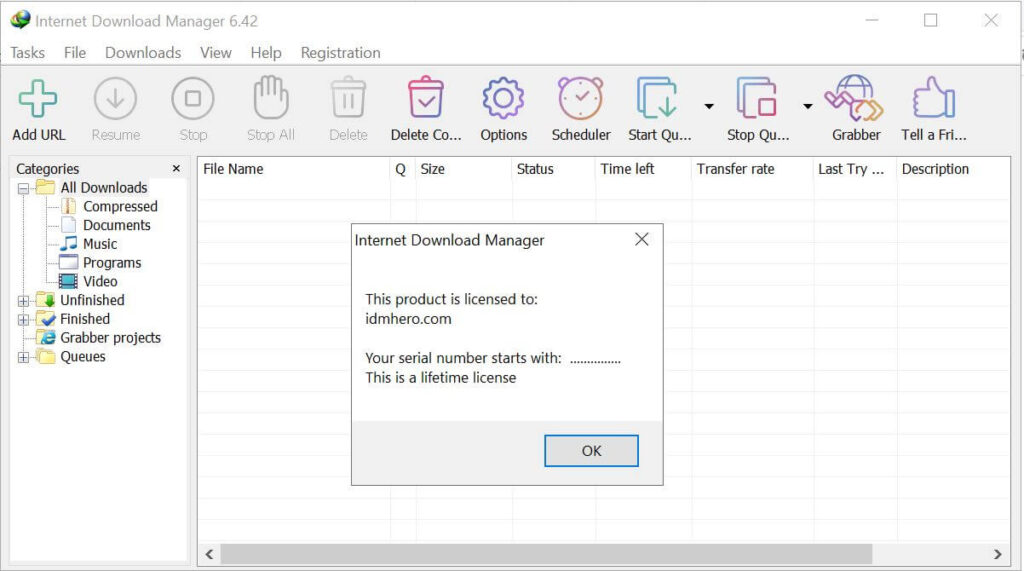Open the Start Queue dropdown arrow
The image size is (1024, 571).
[709, 106]
